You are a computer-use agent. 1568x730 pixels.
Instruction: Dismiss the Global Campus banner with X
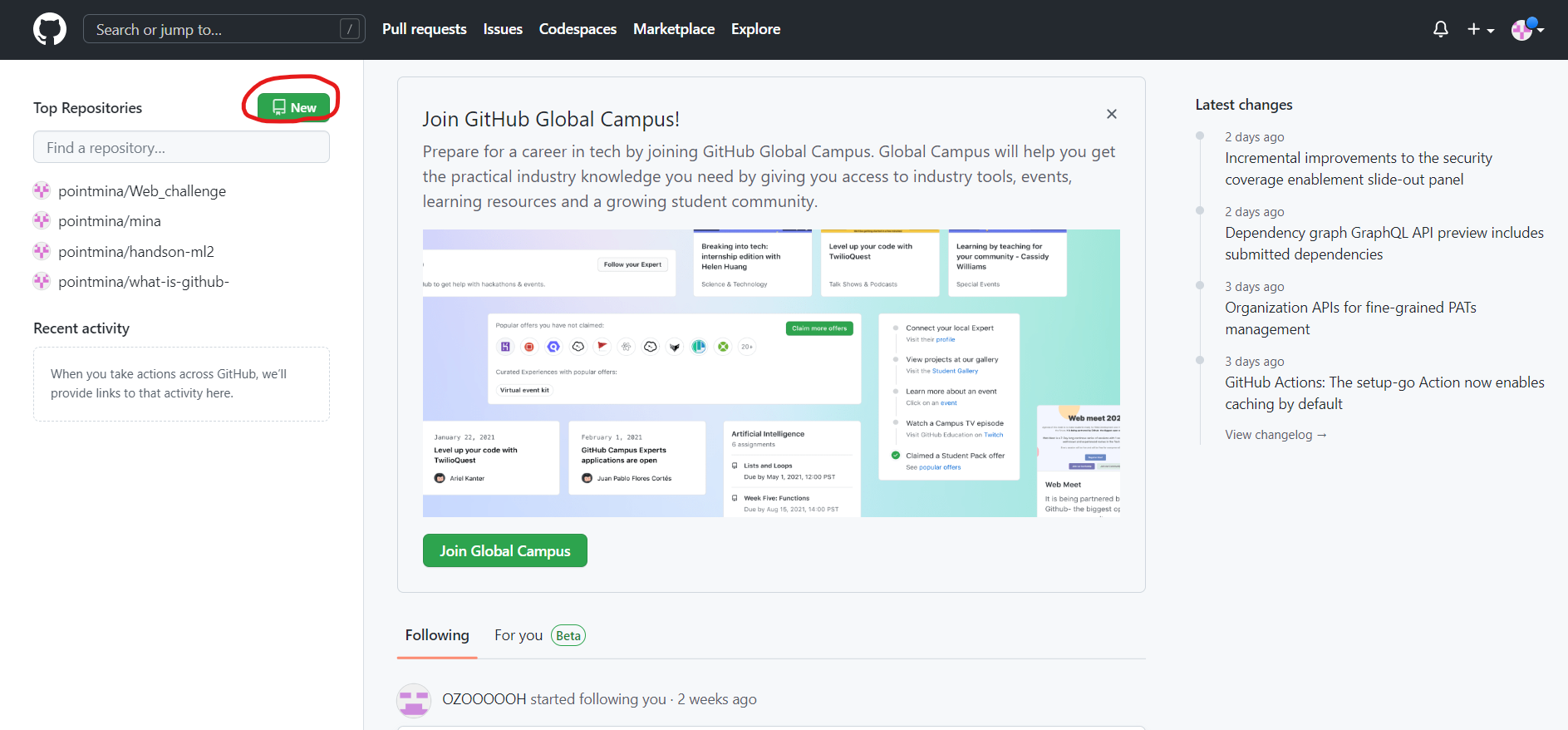click(x=1112, y=114)
